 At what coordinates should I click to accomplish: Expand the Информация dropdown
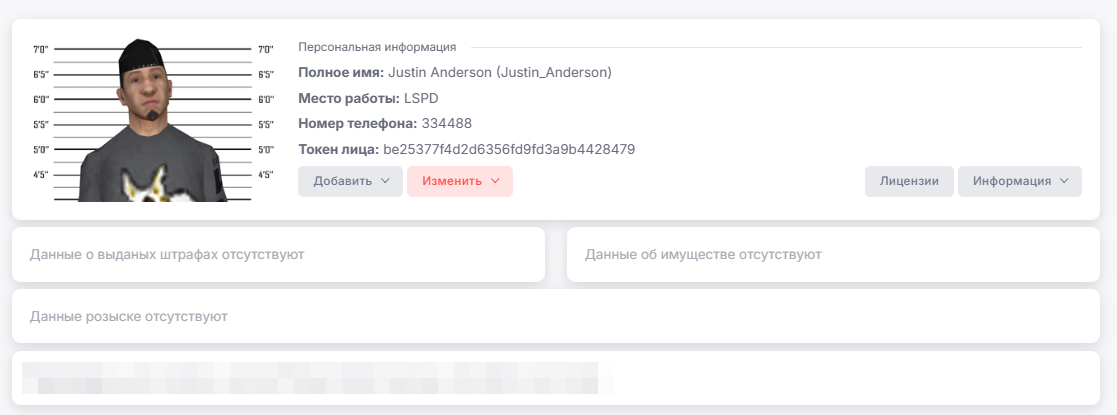point(1020,182)
